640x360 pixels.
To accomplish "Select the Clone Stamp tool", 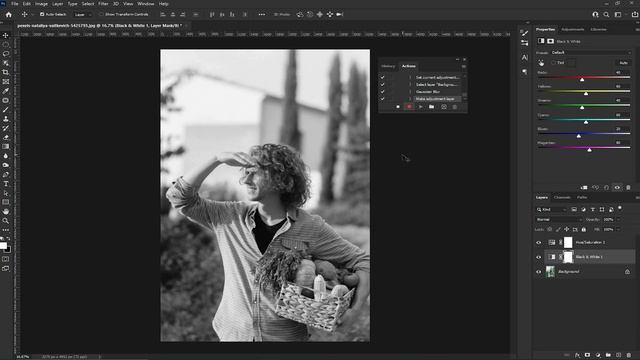I will 6,119.
